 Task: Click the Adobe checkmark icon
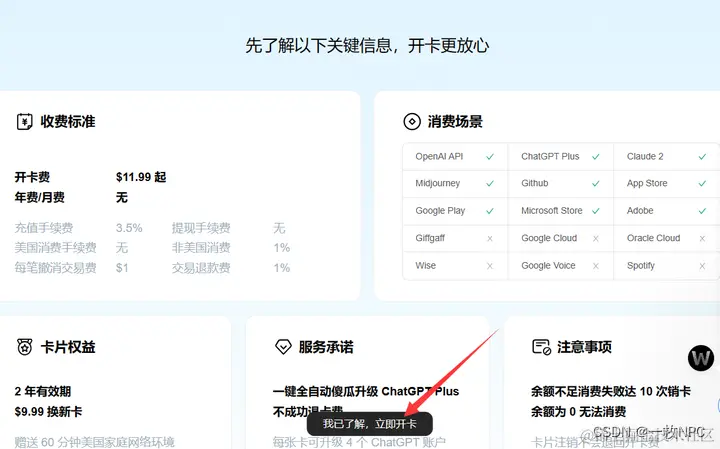(702, 211)
